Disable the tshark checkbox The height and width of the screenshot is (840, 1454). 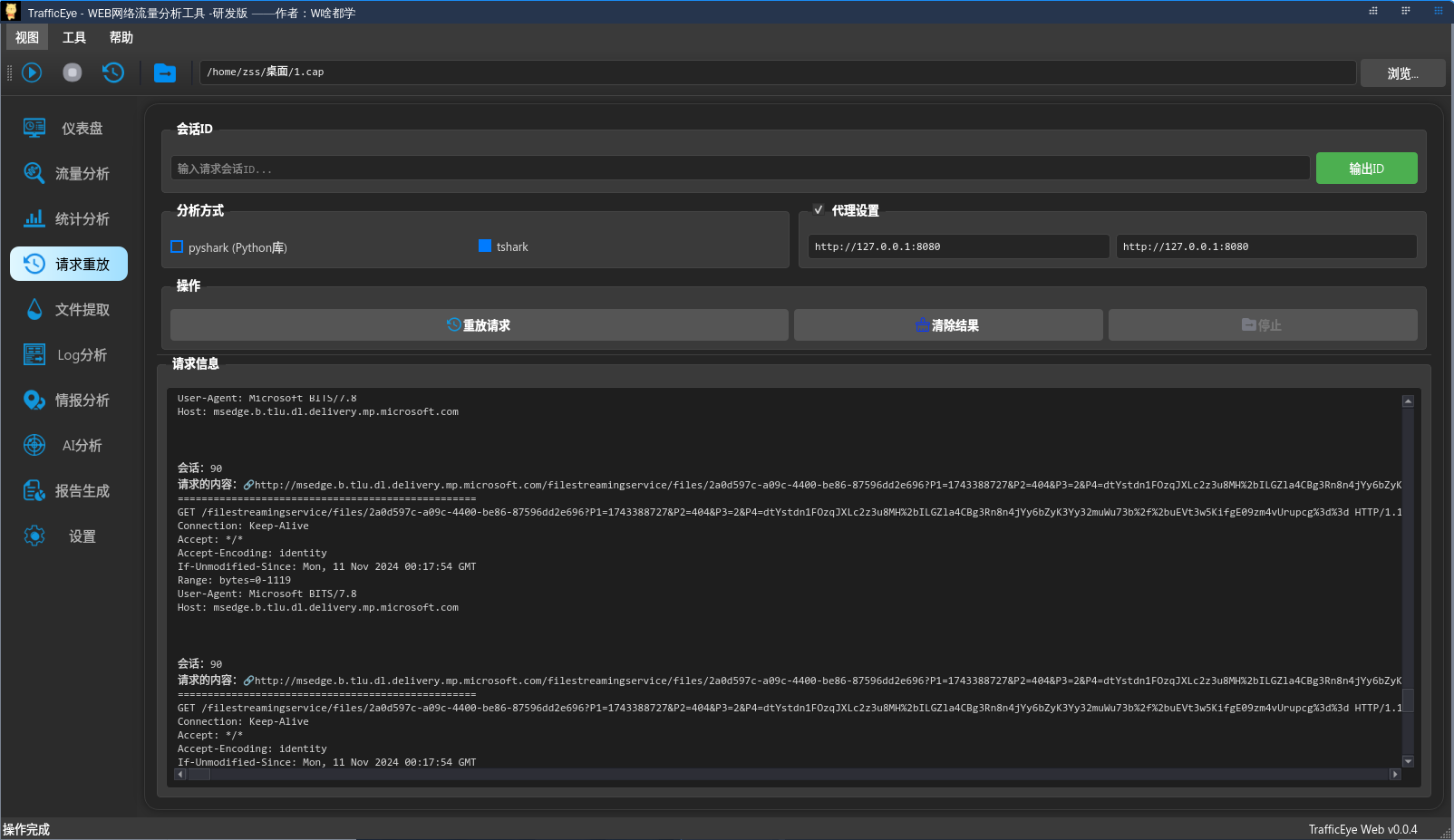[x=484, y=246]
